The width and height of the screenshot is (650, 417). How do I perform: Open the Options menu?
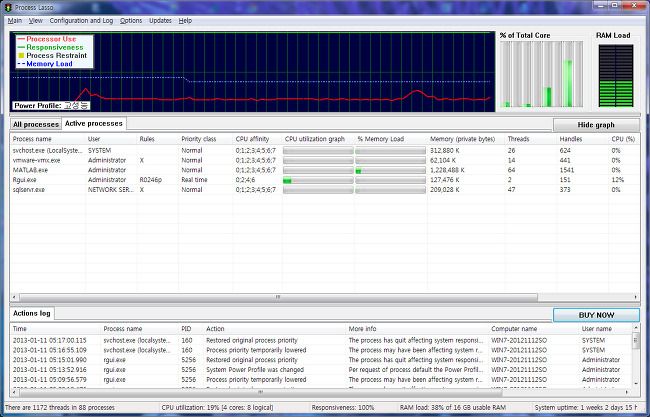tap(131, 21)
